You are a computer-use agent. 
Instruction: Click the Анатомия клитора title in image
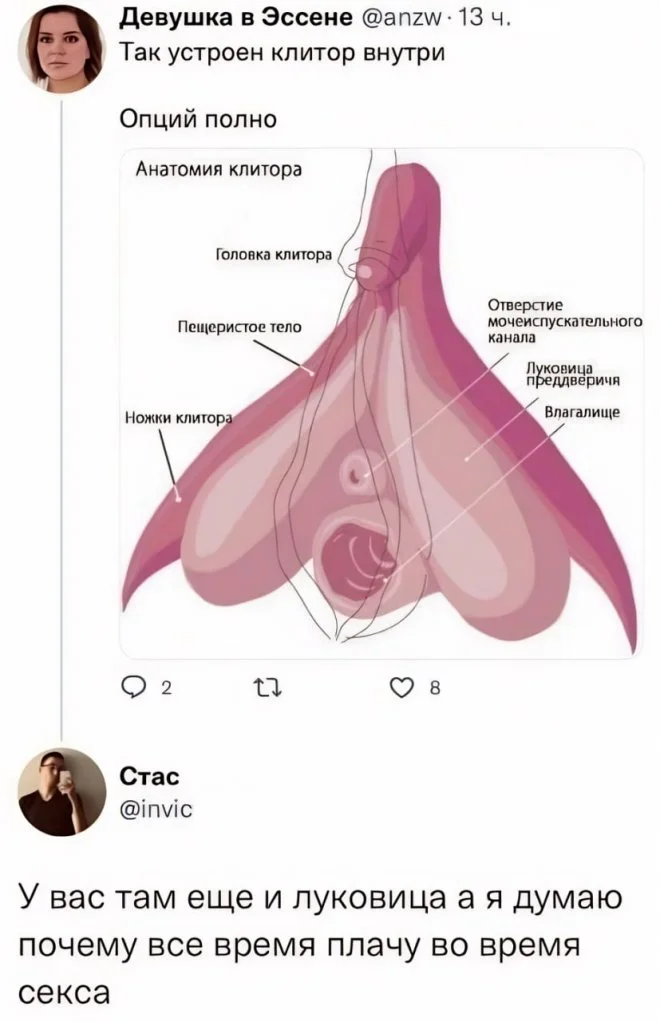(x=219, y=170)
